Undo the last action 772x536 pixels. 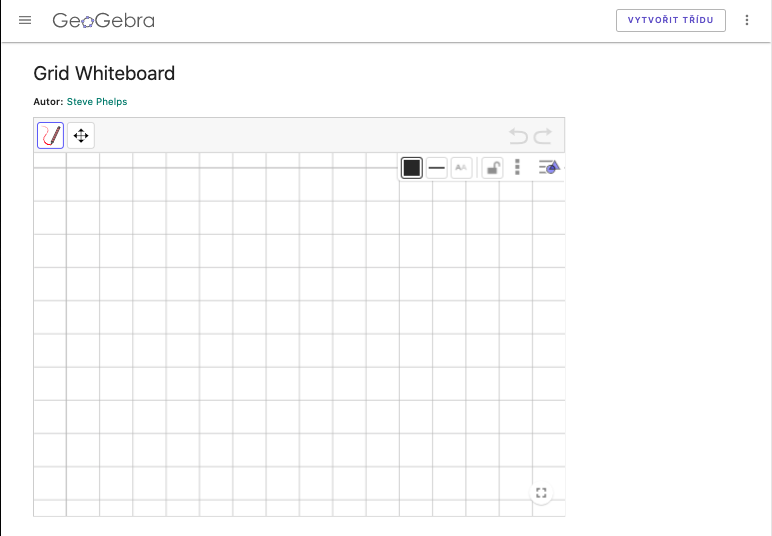click(518, 136)
